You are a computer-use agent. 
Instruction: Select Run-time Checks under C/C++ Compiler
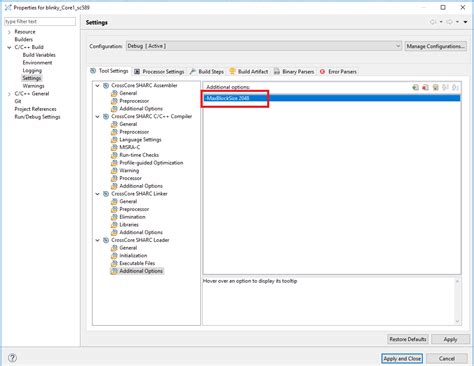click(x=139, y=155)
